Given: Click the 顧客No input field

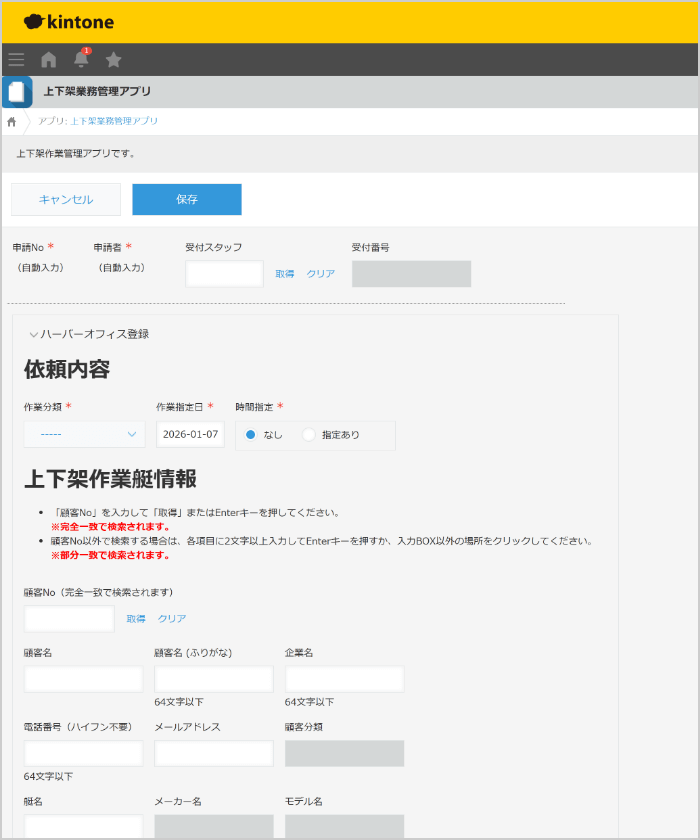Looking at the screenshot, I should [x=69, y=619].
